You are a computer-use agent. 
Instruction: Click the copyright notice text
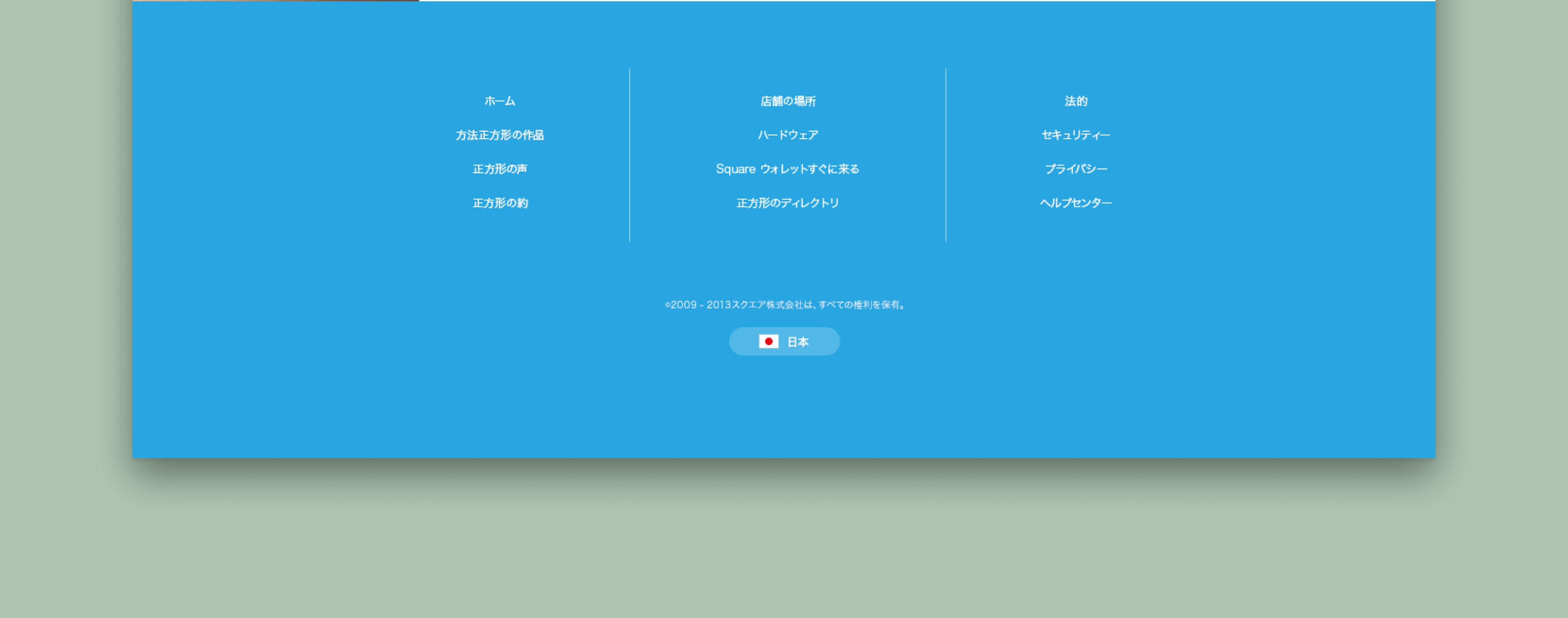click(785, 305)
